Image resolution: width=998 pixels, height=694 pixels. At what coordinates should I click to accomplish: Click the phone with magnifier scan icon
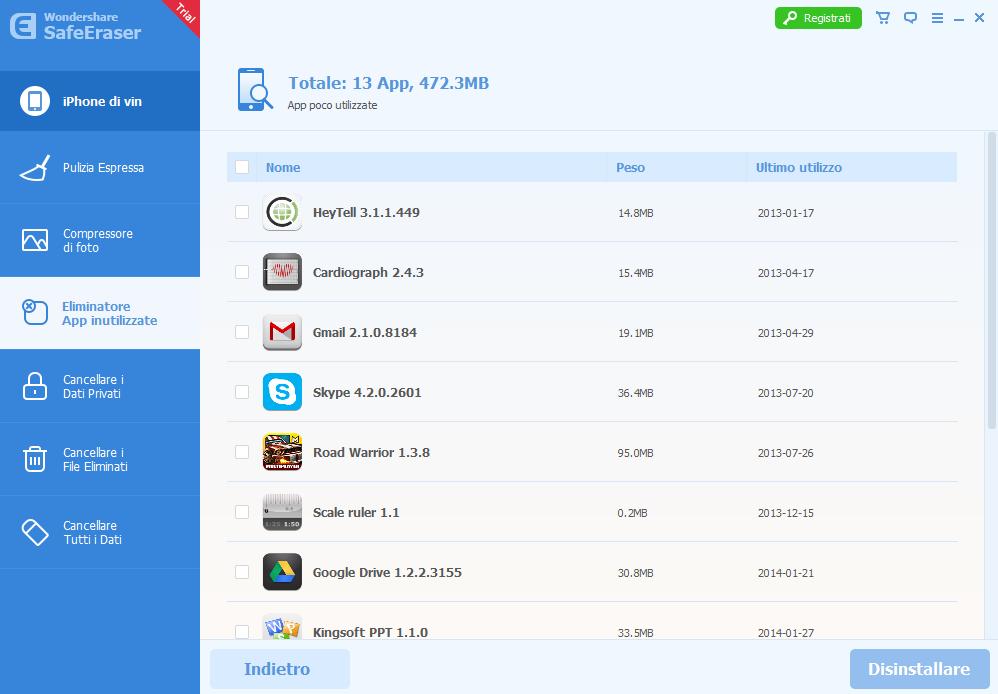pyautogui.click(x=255, y=90)
